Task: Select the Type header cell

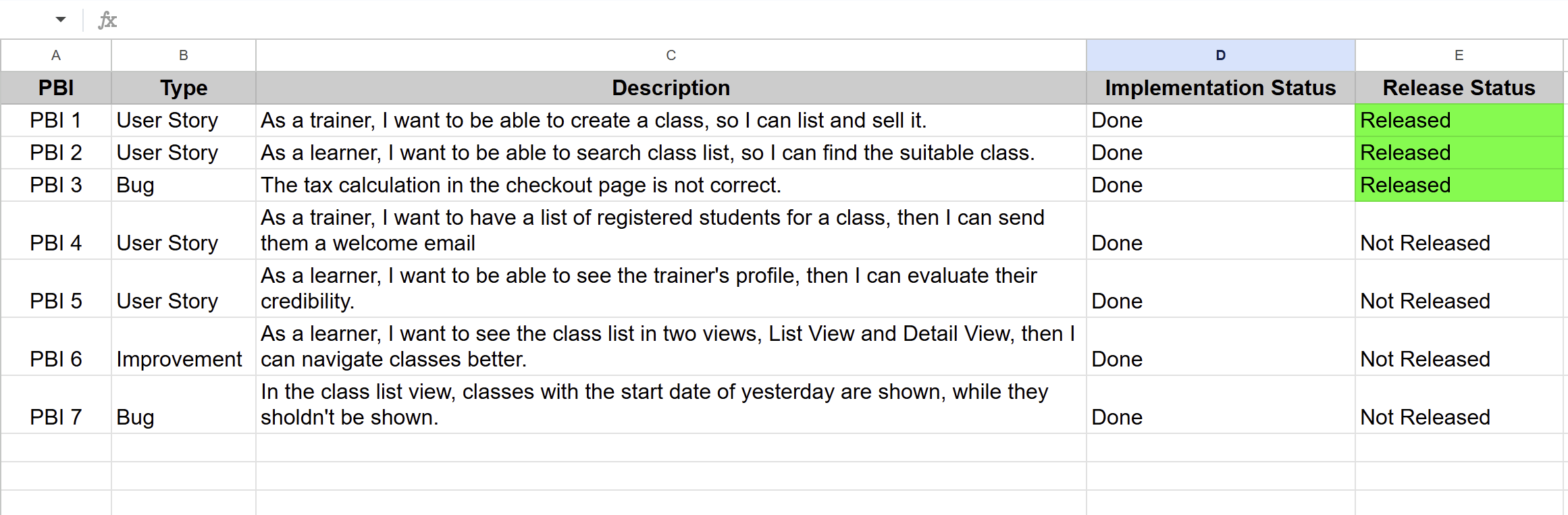Action: [183, 88]
